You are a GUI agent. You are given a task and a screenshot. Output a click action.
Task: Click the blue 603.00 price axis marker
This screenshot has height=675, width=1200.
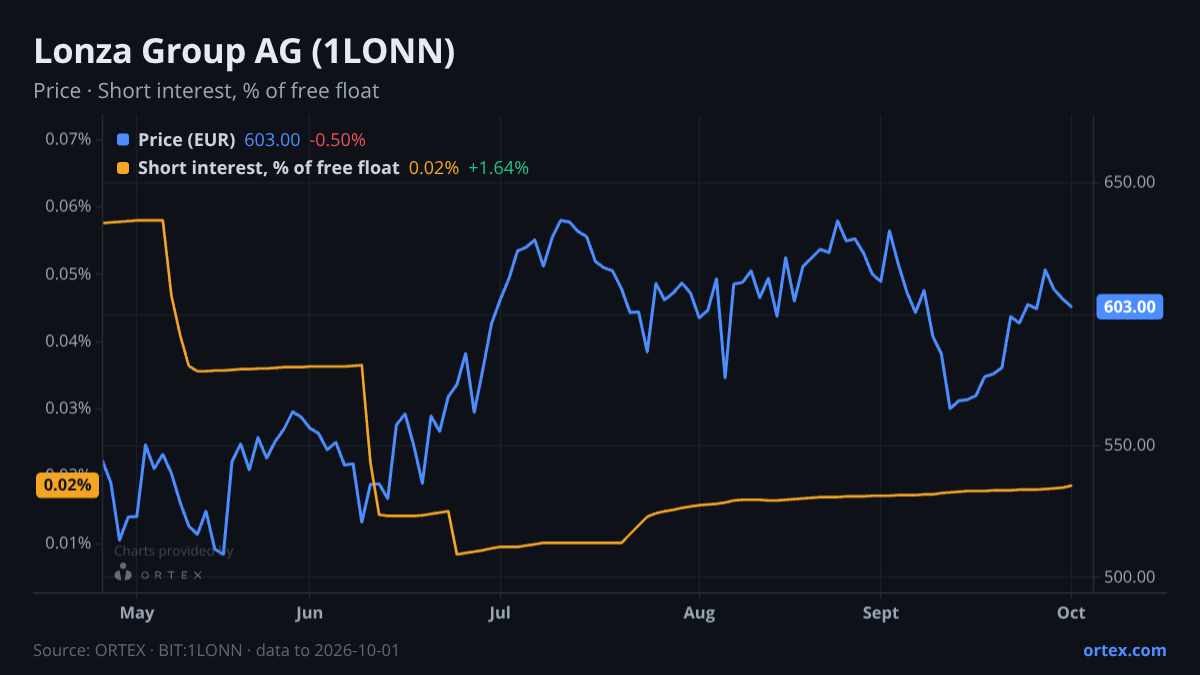click(x=1130, y=306)
